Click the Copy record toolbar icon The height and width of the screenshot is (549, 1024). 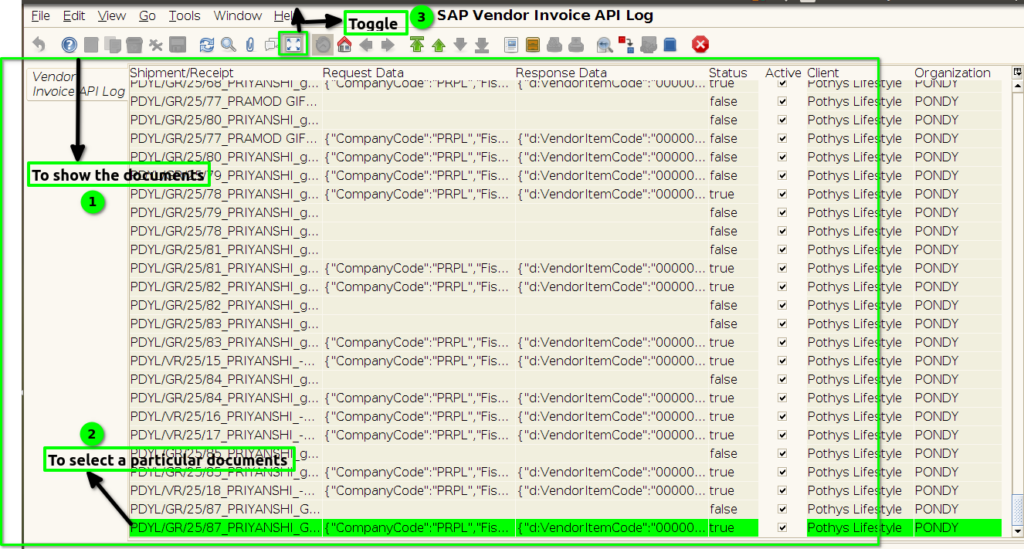pos(112,44)
